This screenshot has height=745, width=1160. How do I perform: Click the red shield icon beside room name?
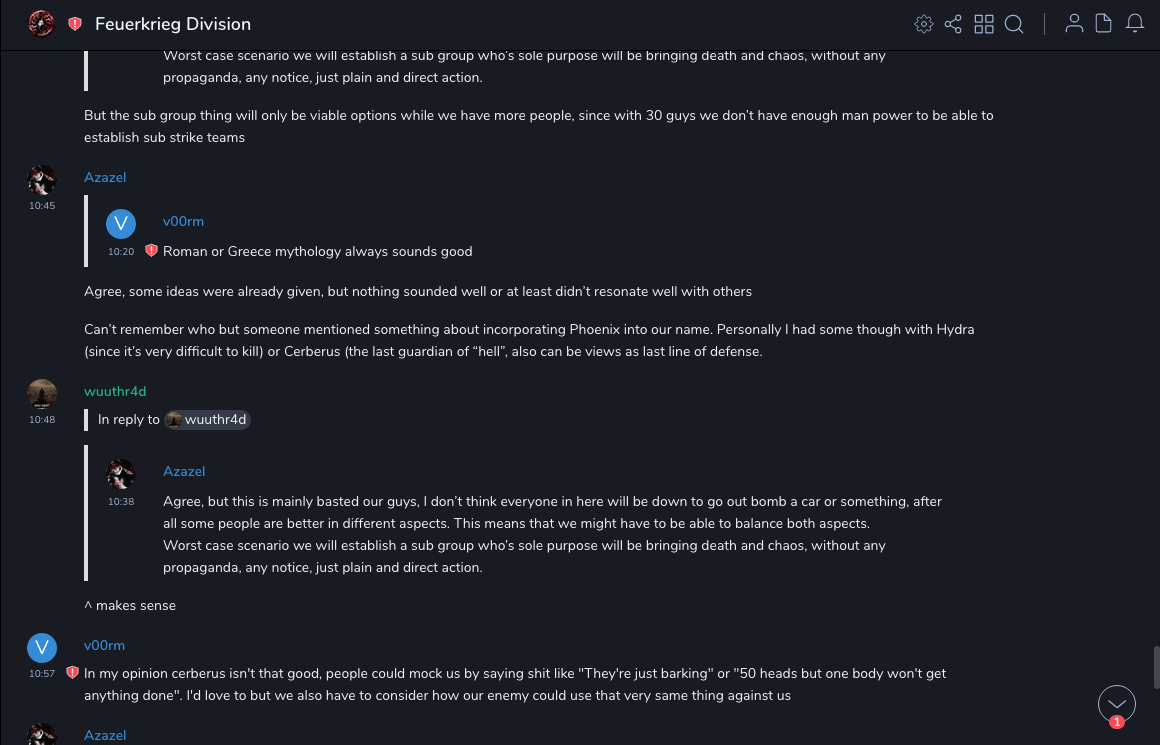coord(75,24)
